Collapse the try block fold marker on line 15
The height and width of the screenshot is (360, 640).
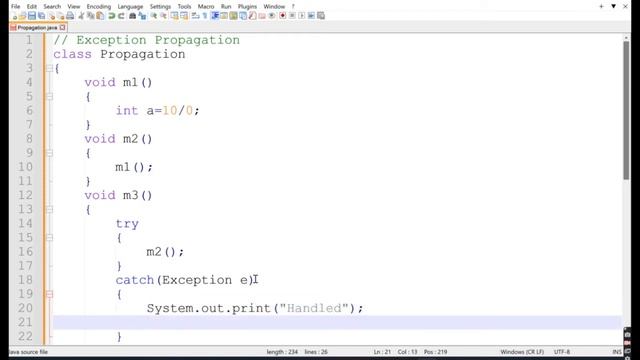(x=49, y=238)
